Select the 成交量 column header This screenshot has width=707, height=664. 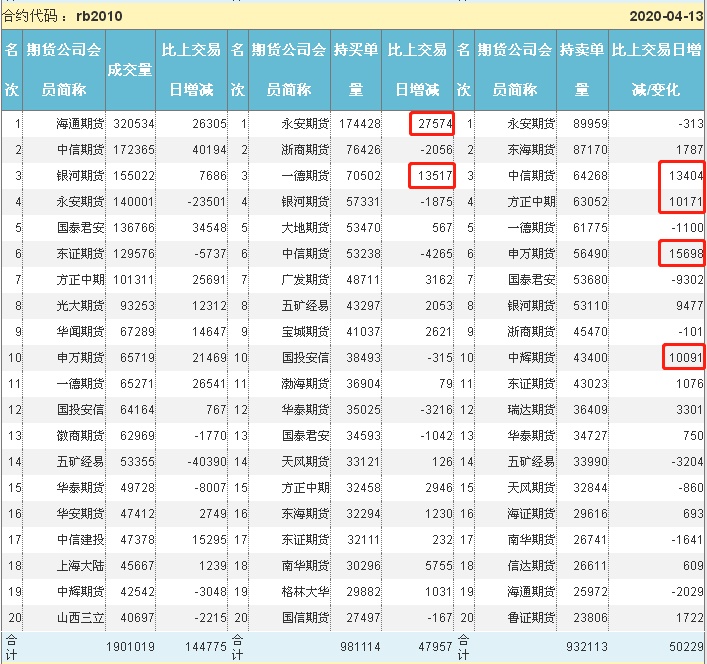click(130, 70)
